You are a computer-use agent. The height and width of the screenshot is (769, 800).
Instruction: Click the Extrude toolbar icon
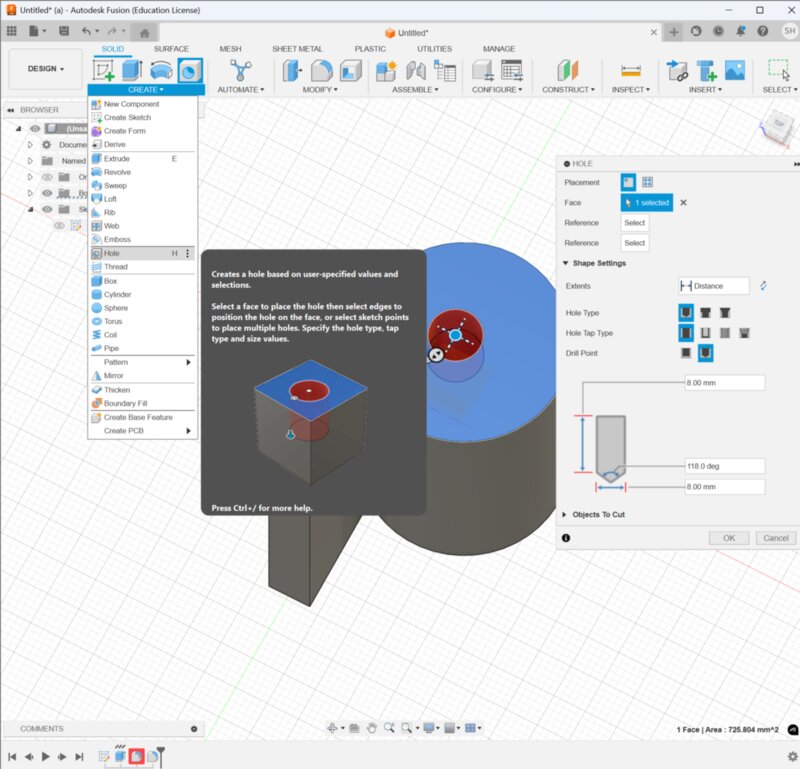(132, 70)
